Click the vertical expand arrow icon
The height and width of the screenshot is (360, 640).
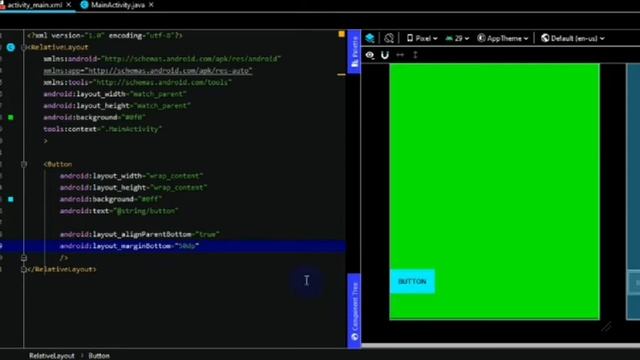[415, 55]
